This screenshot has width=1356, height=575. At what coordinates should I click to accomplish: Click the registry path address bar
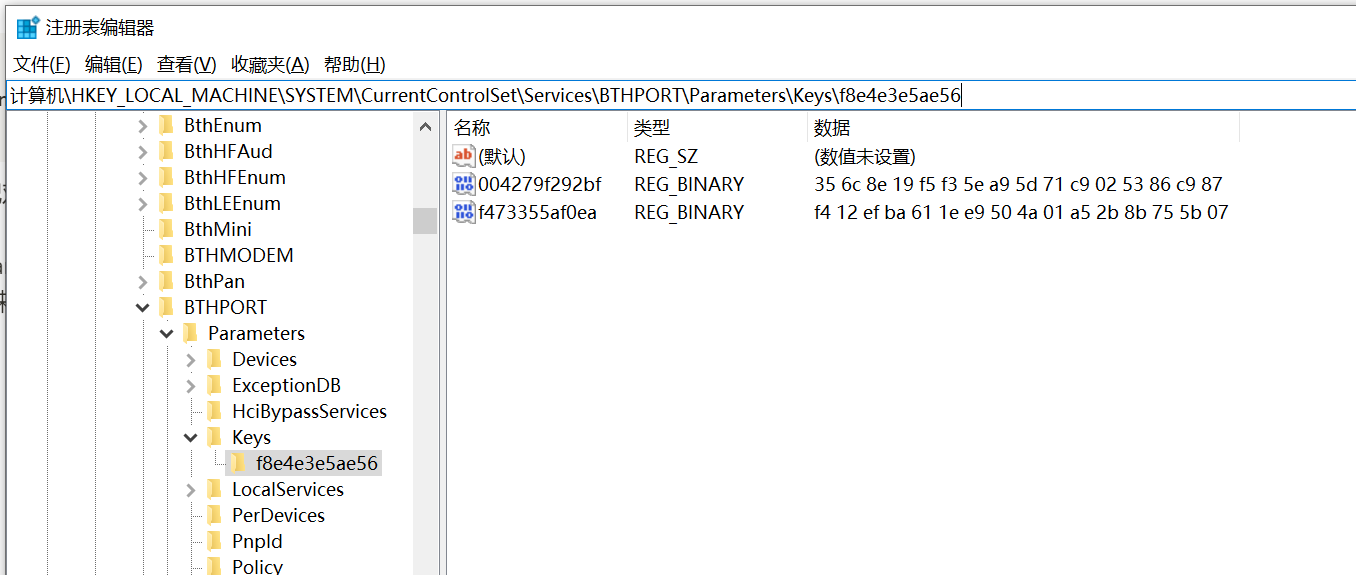pyautogui.click(x=680, y=96)
